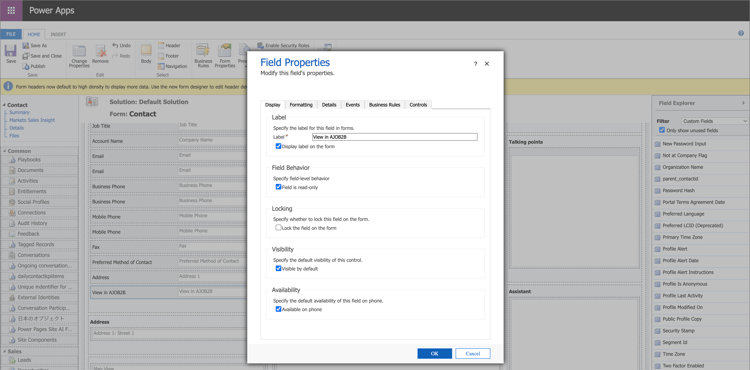This screenshot has height=370, width=750.
Task: Enable Lock the field on the form
Action: point(278,228)
